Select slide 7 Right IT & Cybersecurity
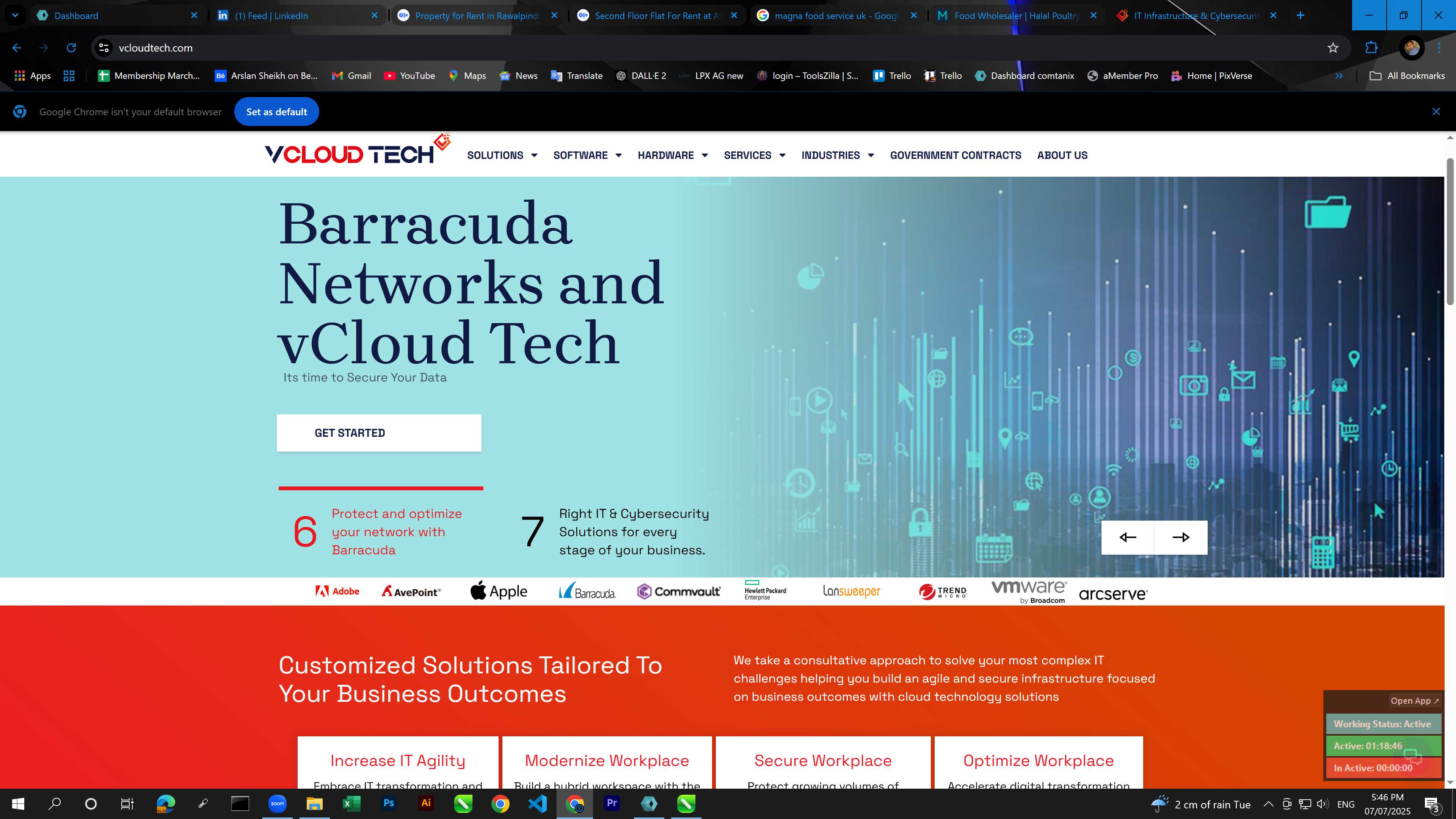The height and width of the screenshot is (819, 1456). [x=615, y=532]
